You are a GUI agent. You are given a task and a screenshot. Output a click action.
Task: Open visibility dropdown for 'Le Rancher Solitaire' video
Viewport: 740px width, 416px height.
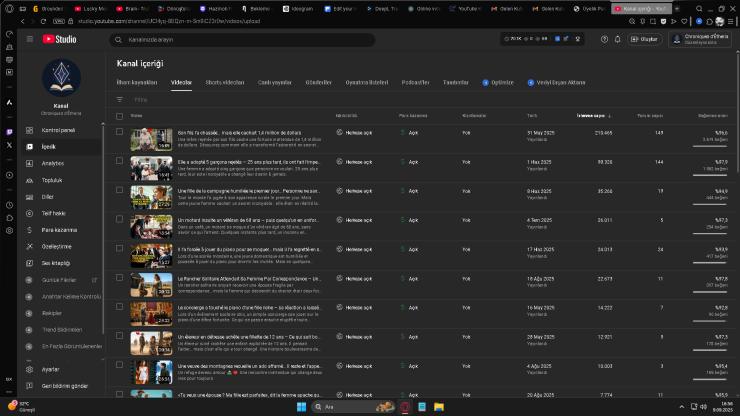(354, 279)
